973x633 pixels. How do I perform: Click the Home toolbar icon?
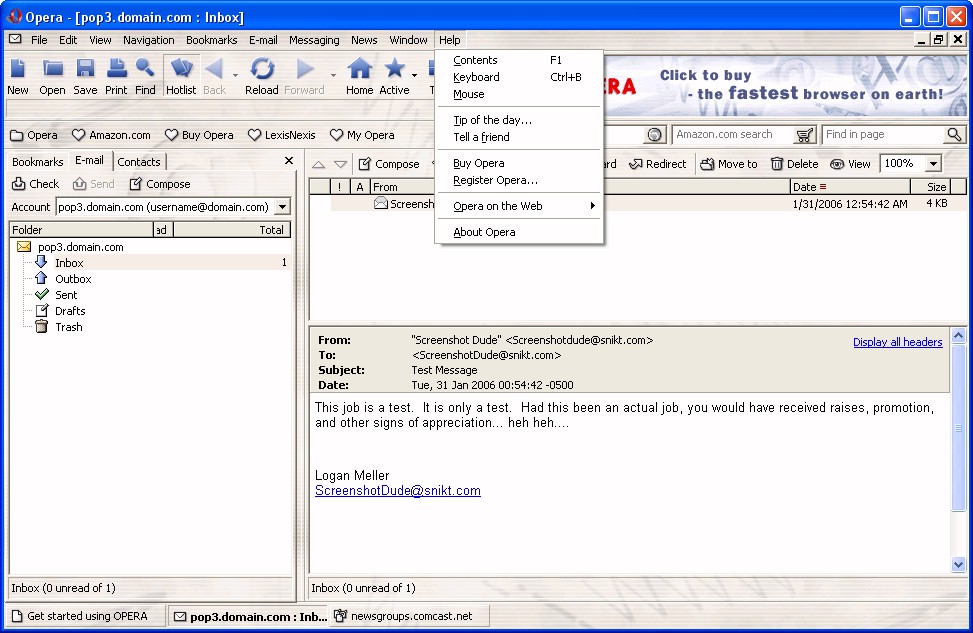coord(359,76)
